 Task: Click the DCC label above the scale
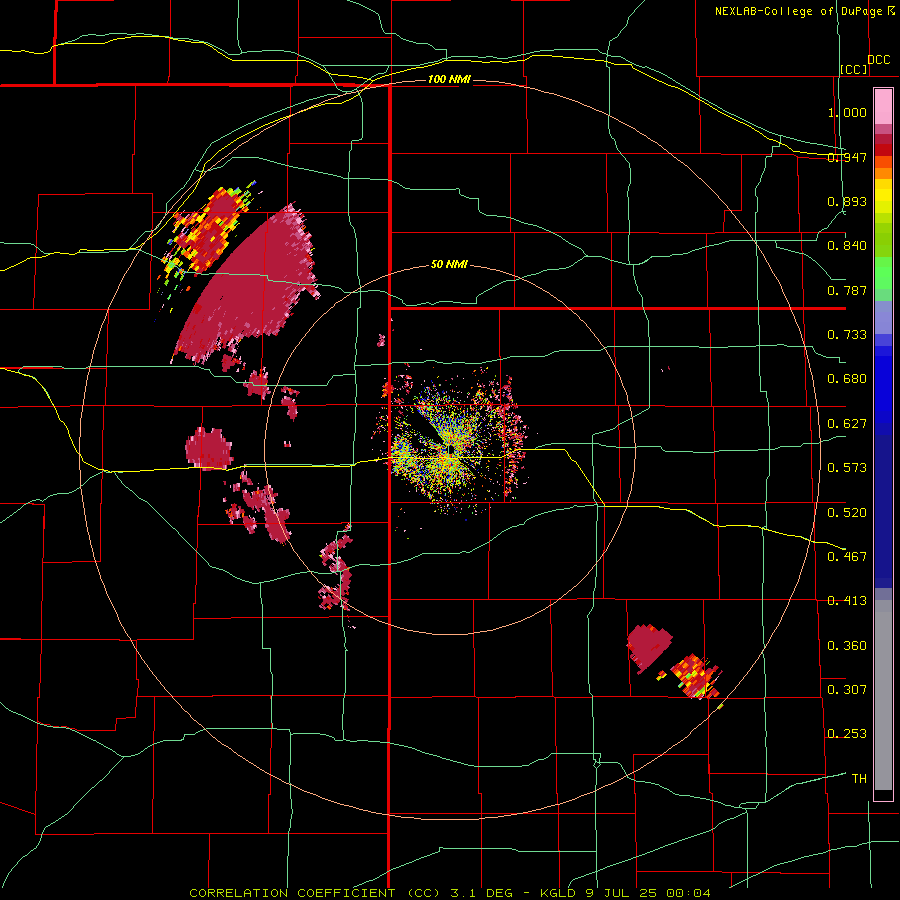tap(879, 60)
